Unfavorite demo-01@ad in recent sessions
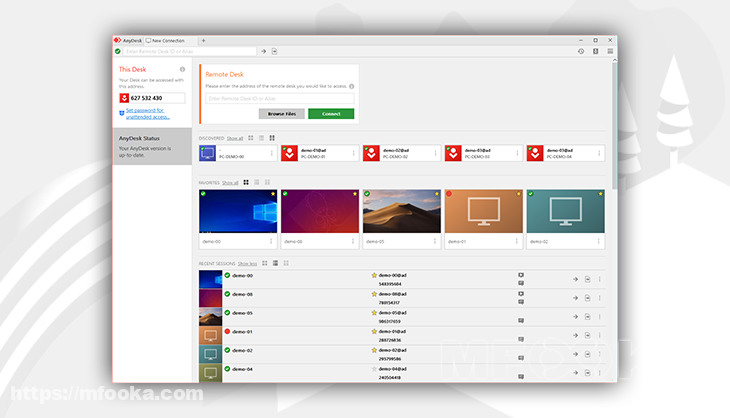 click(374, 331)
